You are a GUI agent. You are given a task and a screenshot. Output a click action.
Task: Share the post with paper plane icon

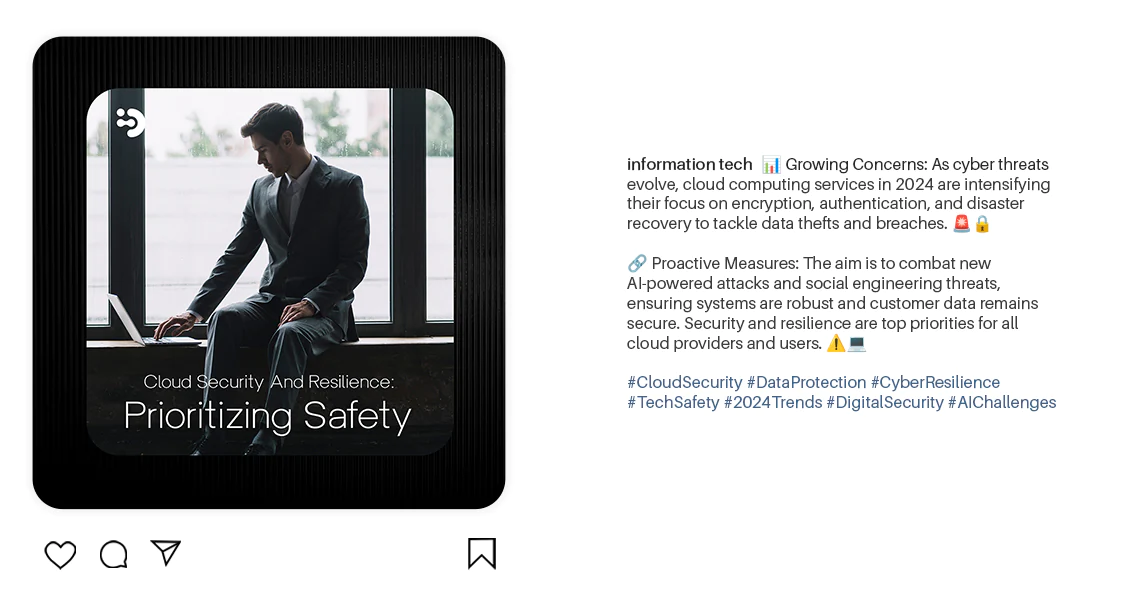click(166, 553)
